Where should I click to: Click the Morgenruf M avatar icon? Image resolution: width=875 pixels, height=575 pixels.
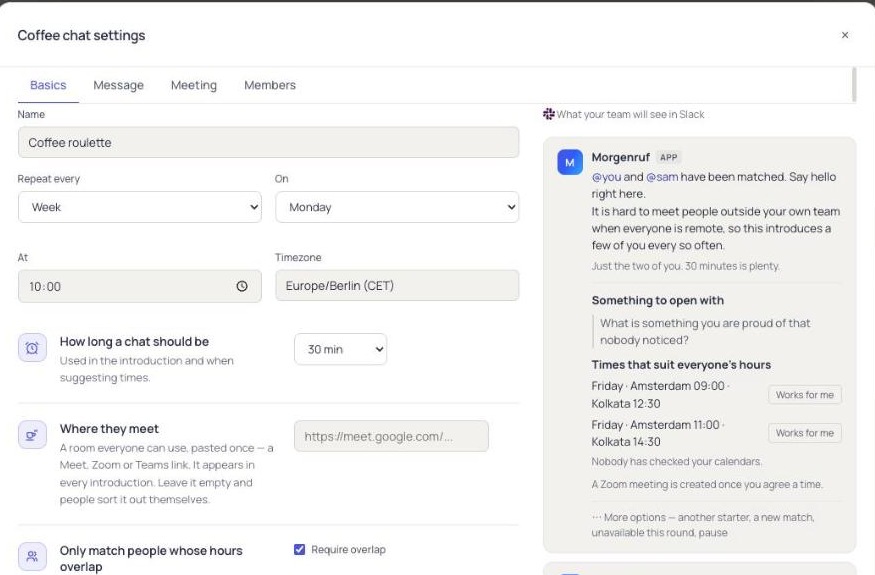(570, 162)
